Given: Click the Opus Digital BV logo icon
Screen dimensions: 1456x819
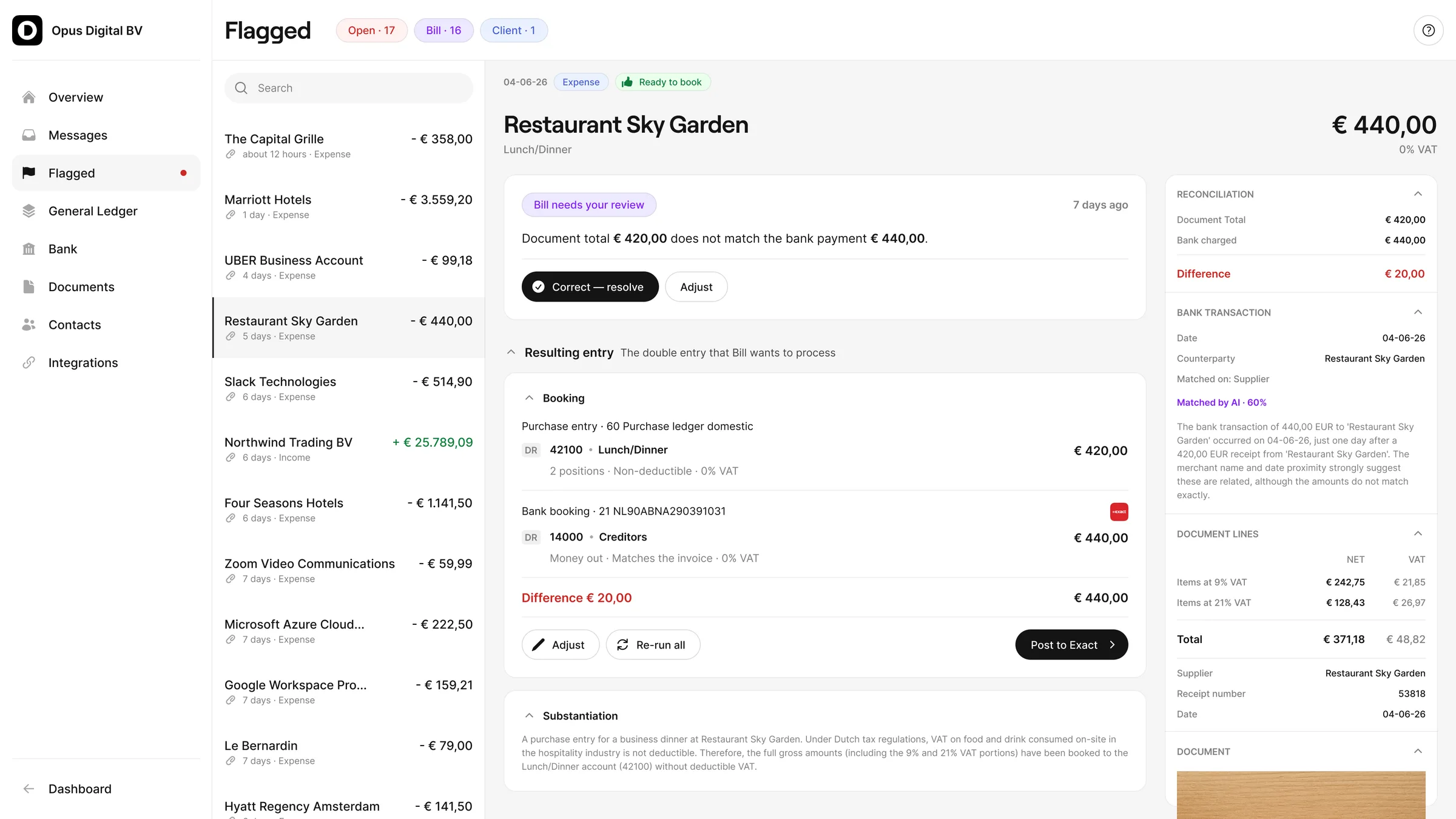Looking at the screenshot, I should (x=27, y=30).
